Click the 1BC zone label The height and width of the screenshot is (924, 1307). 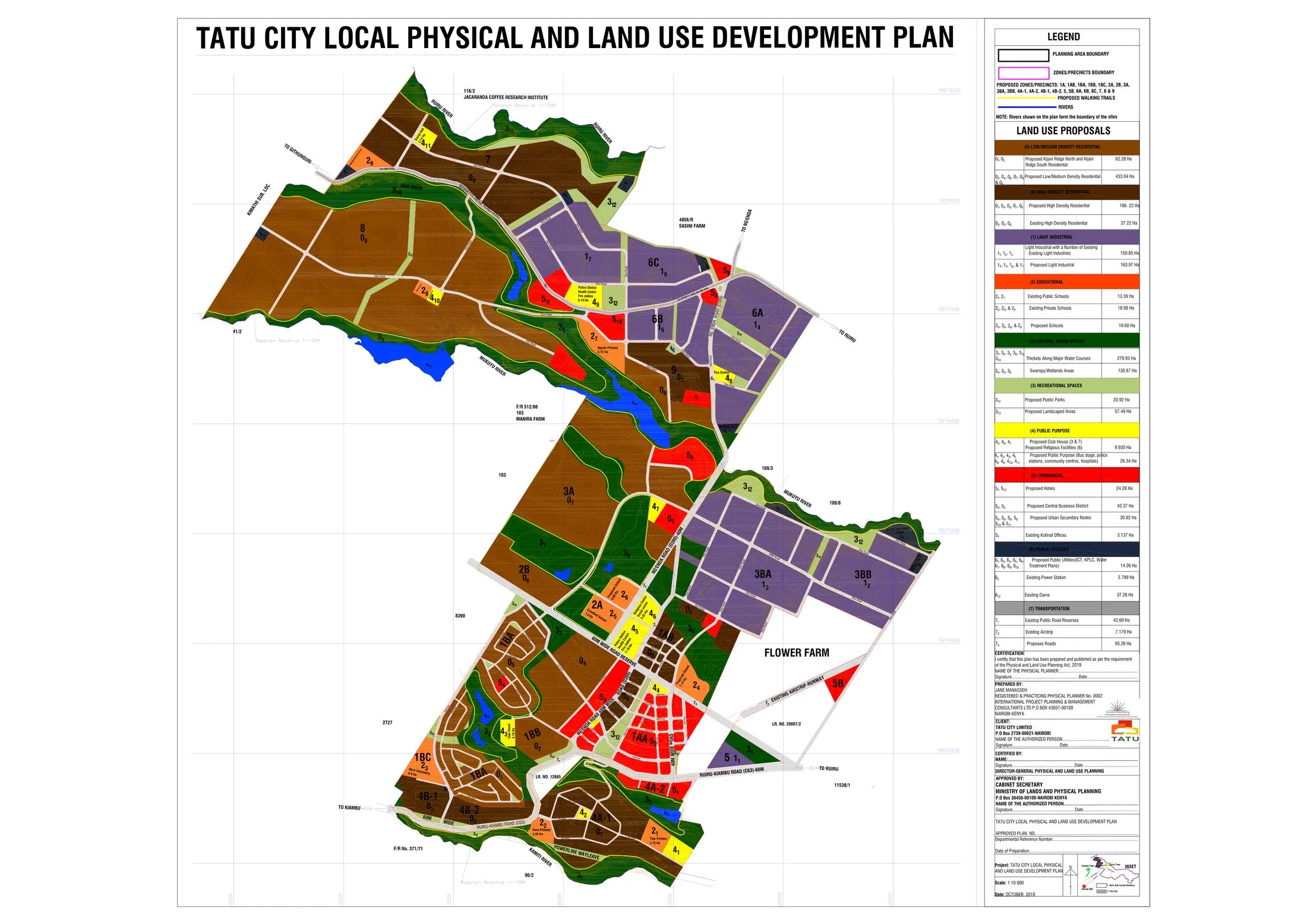coord(422,757)
